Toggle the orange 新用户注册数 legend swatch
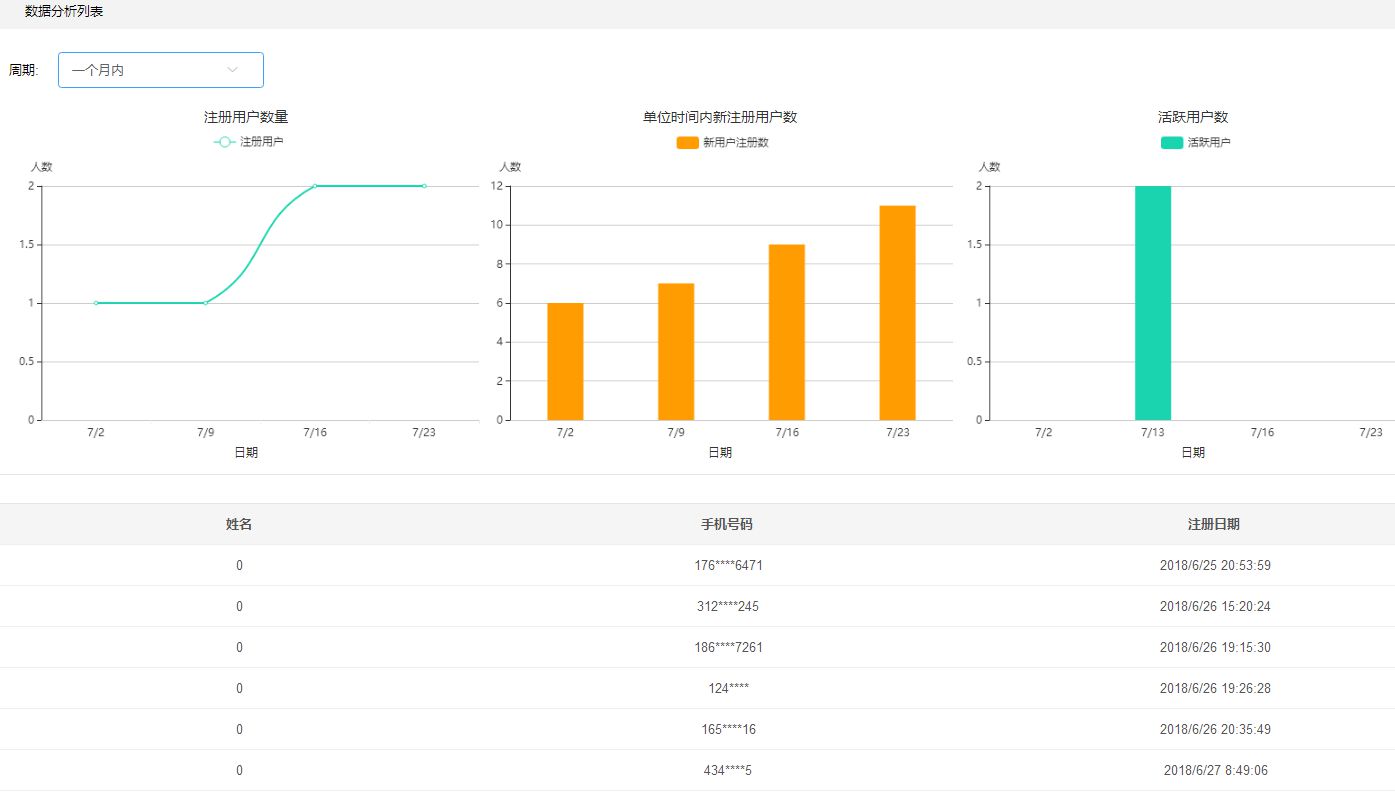 coord(687,143)
